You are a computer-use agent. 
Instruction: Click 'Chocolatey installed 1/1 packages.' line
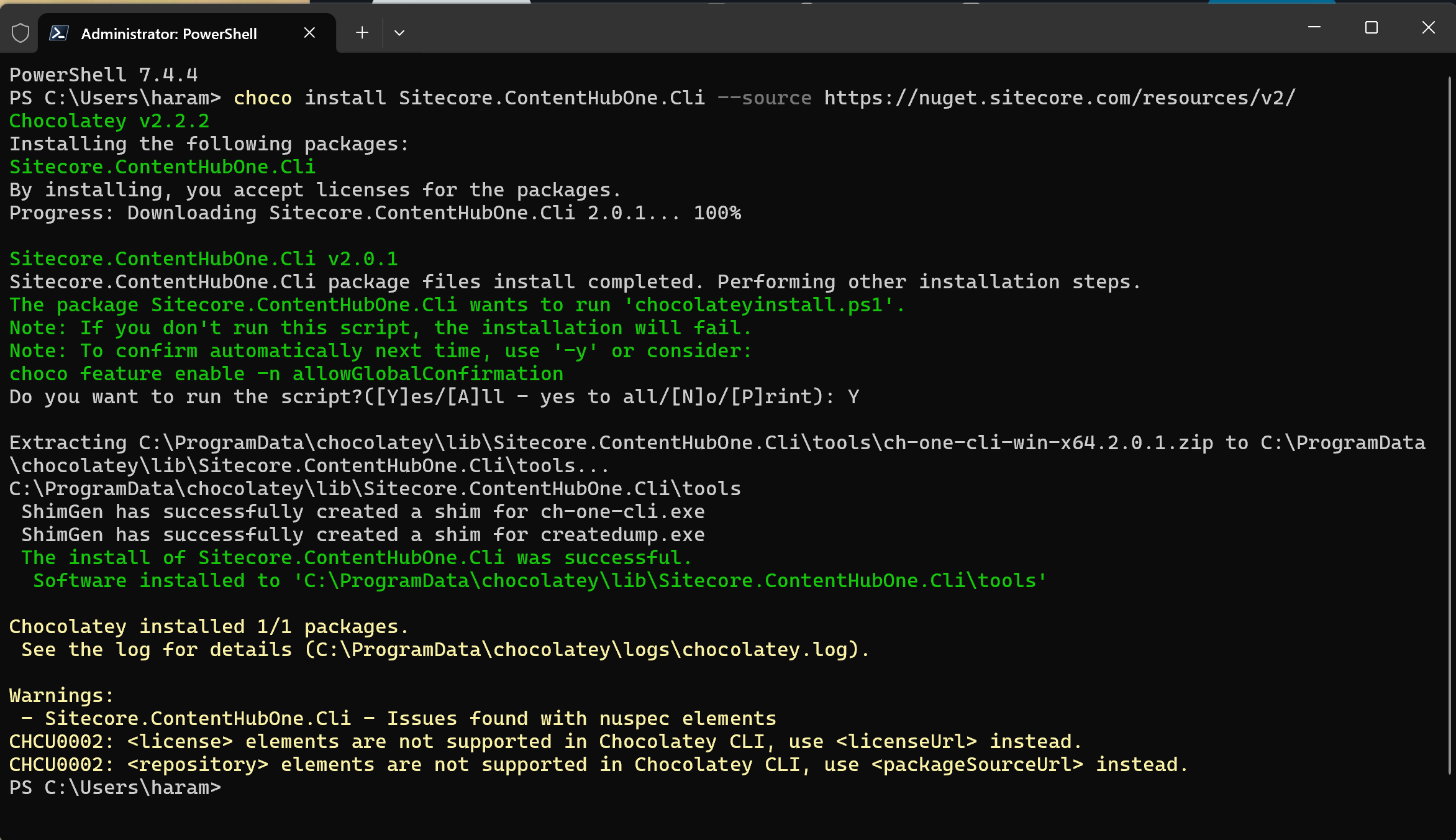tap(209, 627)
